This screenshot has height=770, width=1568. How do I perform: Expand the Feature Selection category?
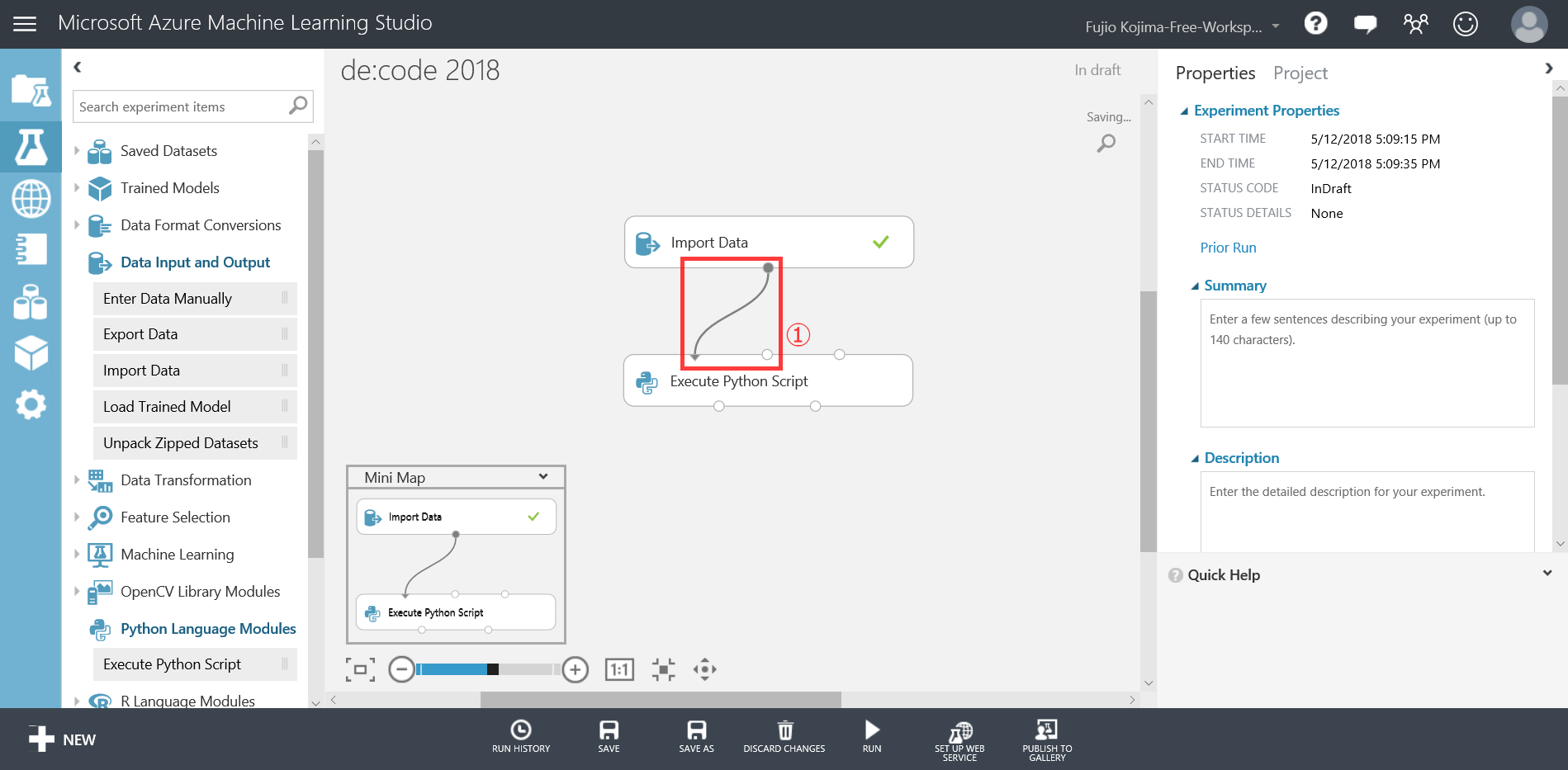[77, 517]
